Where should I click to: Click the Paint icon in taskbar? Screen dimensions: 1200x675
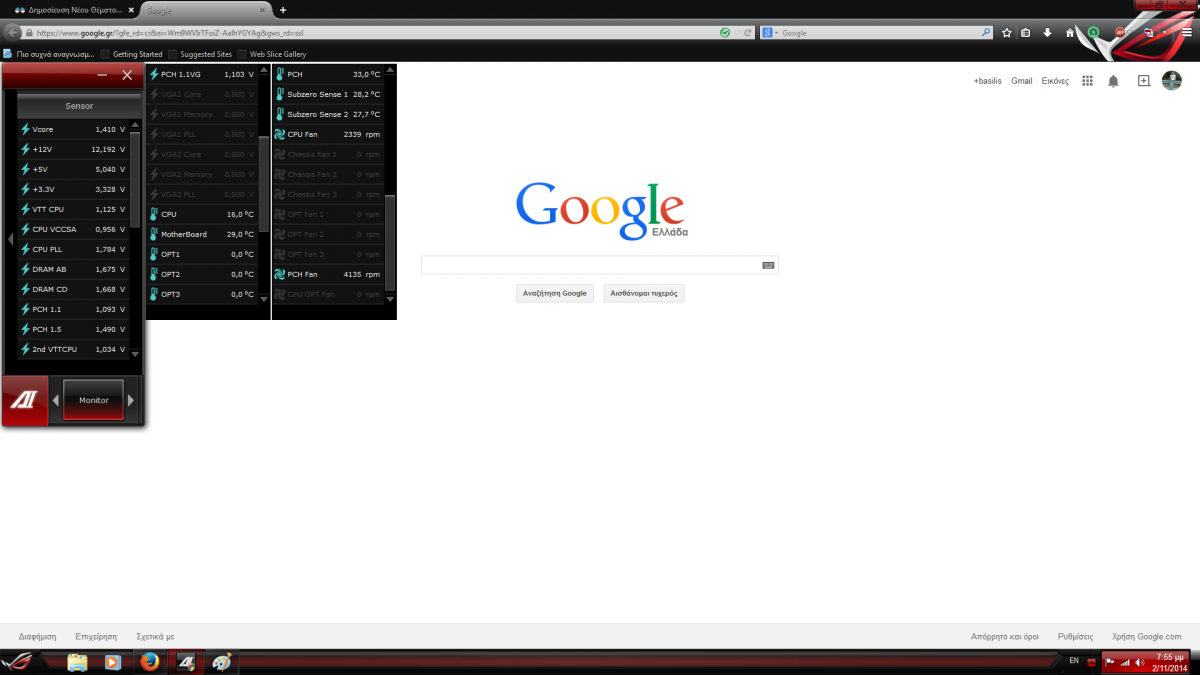(222, 662)
